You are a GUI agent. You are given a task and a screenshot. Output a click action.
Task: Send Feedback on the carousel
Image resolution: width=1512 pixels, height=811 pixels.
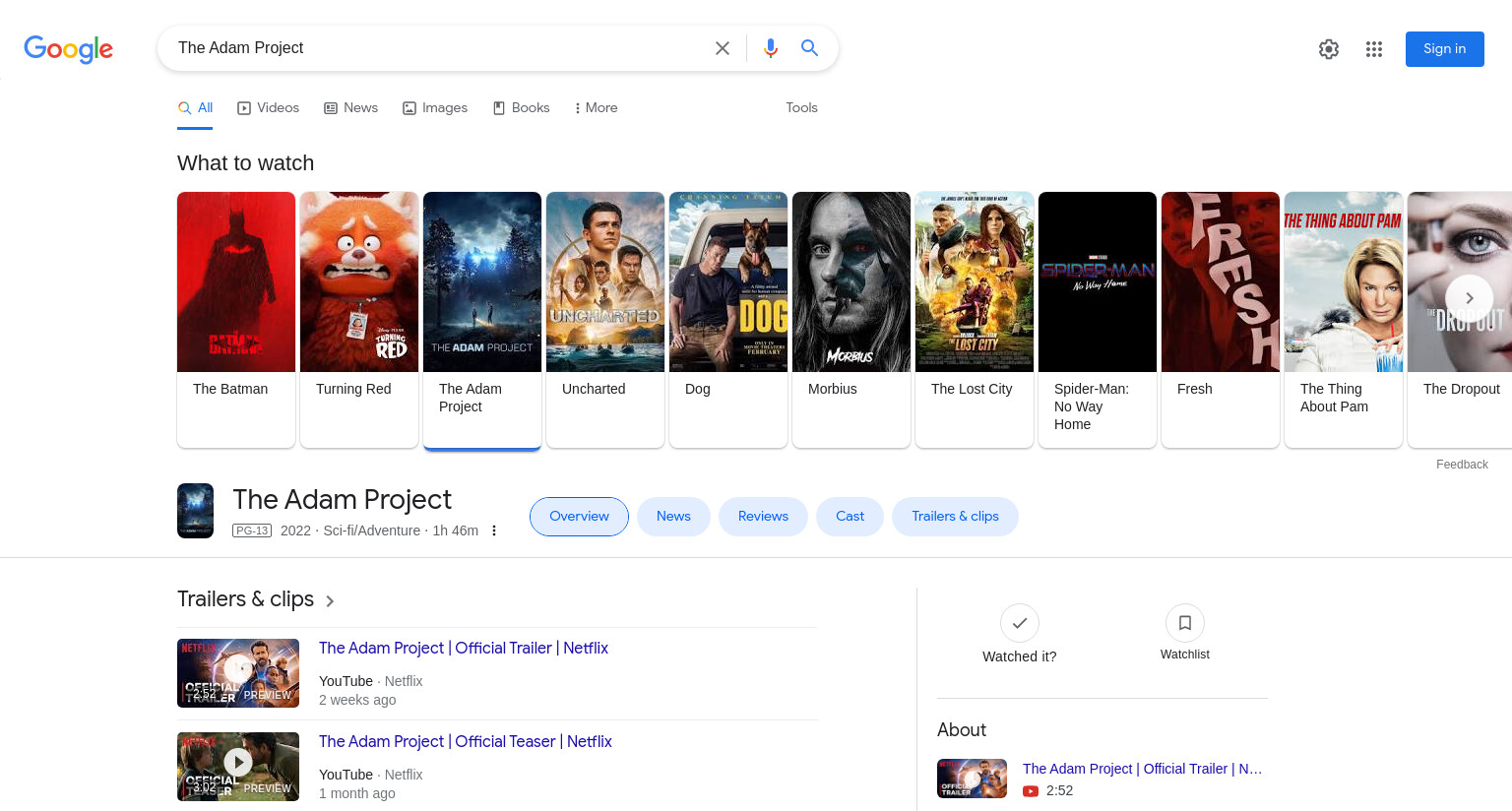pos(1462,465)
